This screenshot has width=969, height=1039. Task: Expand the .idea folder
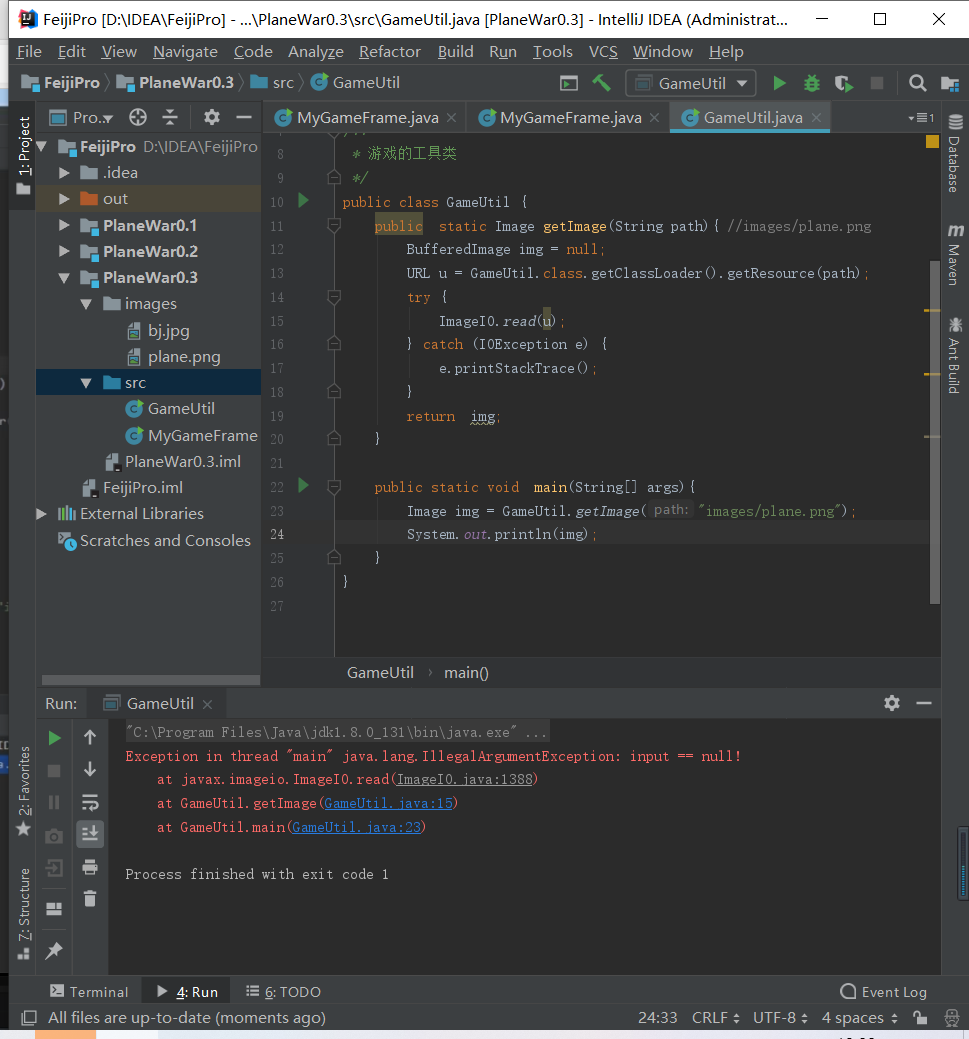pyautogui.click(x=64, y=173)
